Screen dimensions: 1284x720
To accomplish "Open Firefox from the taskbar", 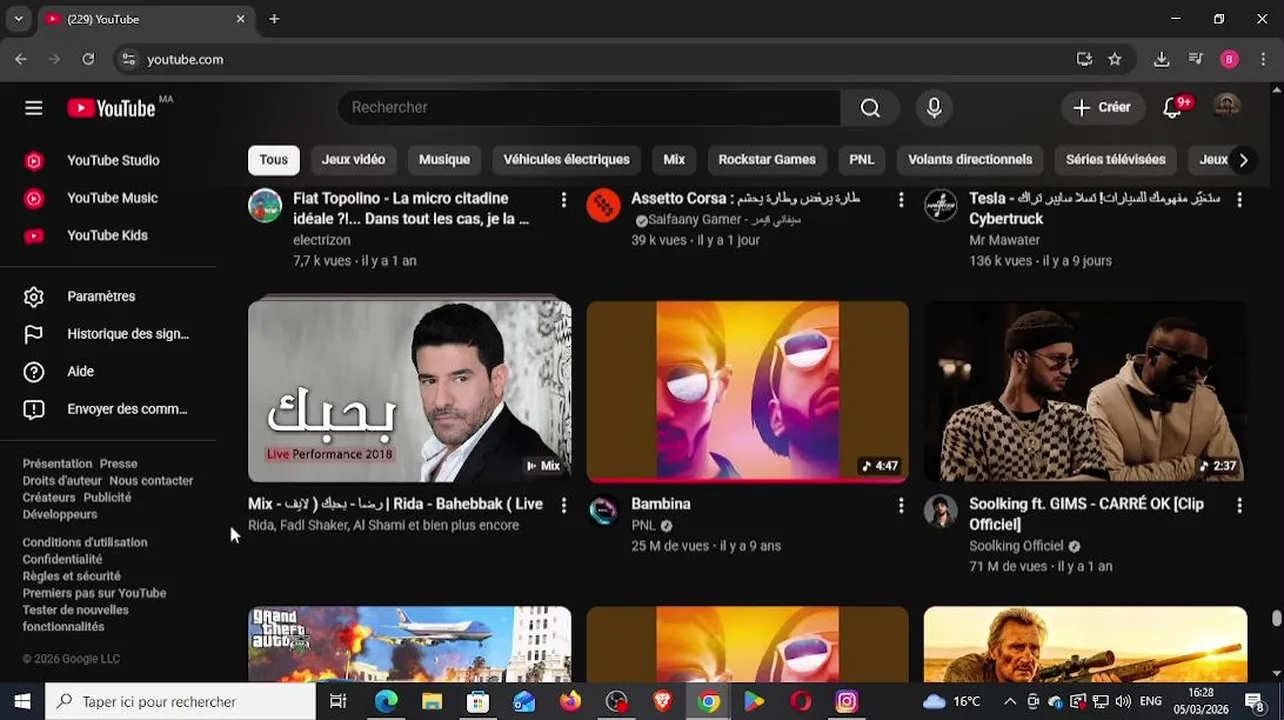I will pyautogui.click(x=570, y=701).
